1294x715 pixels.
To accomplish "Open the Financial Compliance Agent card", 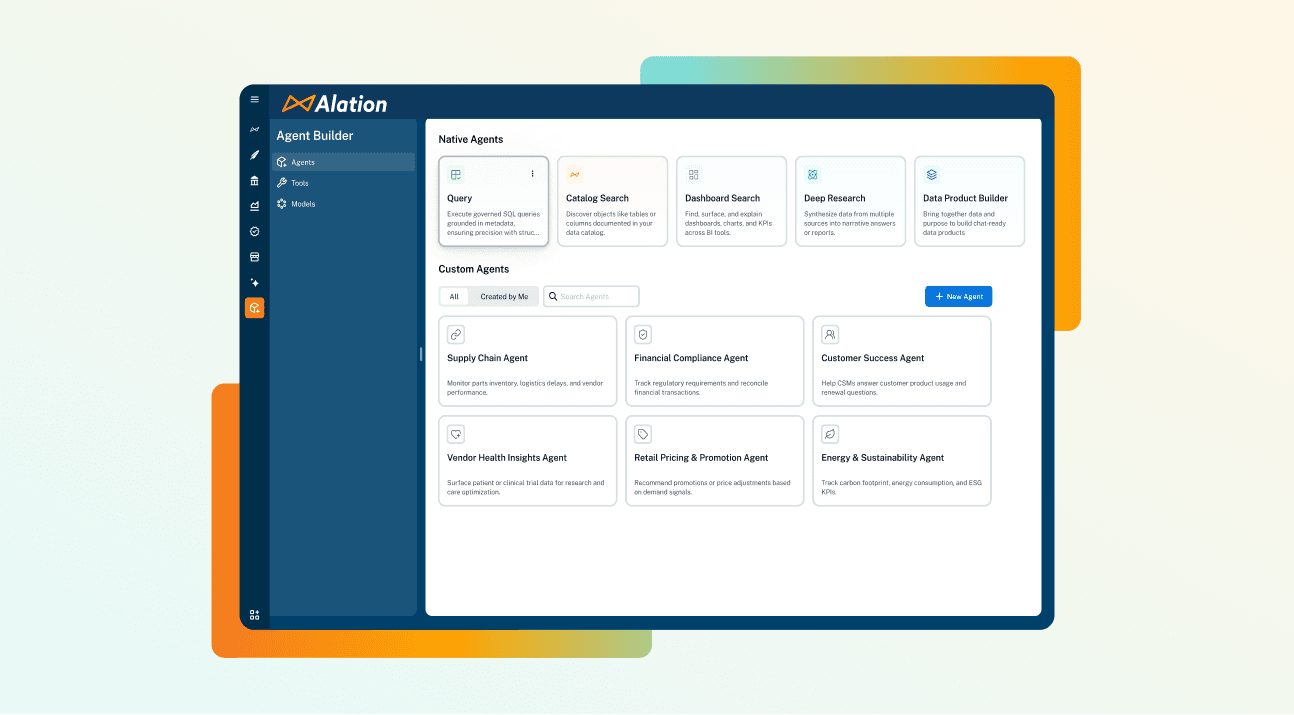I will (714, 361).
